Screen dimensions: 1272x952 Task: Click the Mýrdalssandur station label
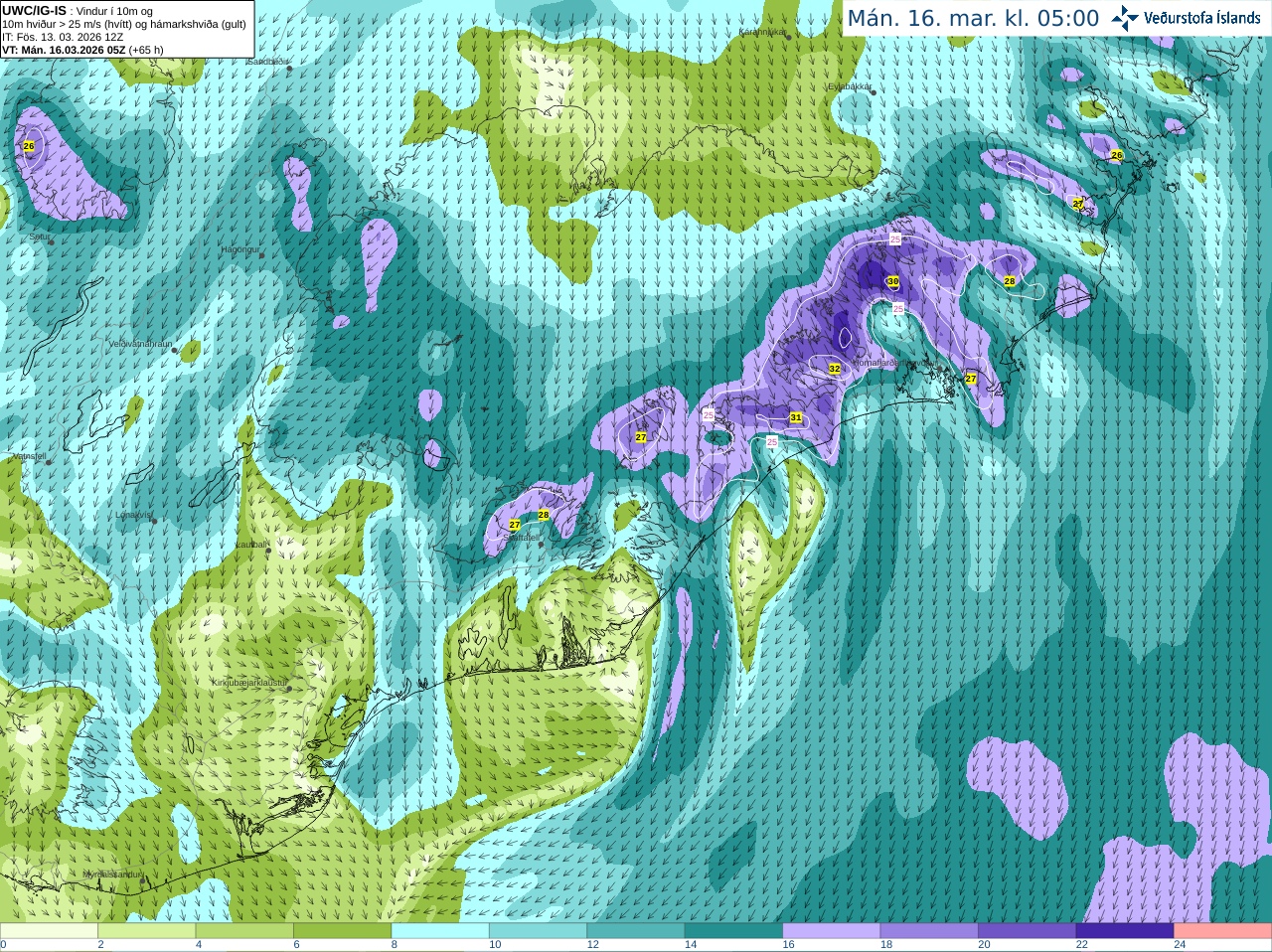tap(112, 874)
